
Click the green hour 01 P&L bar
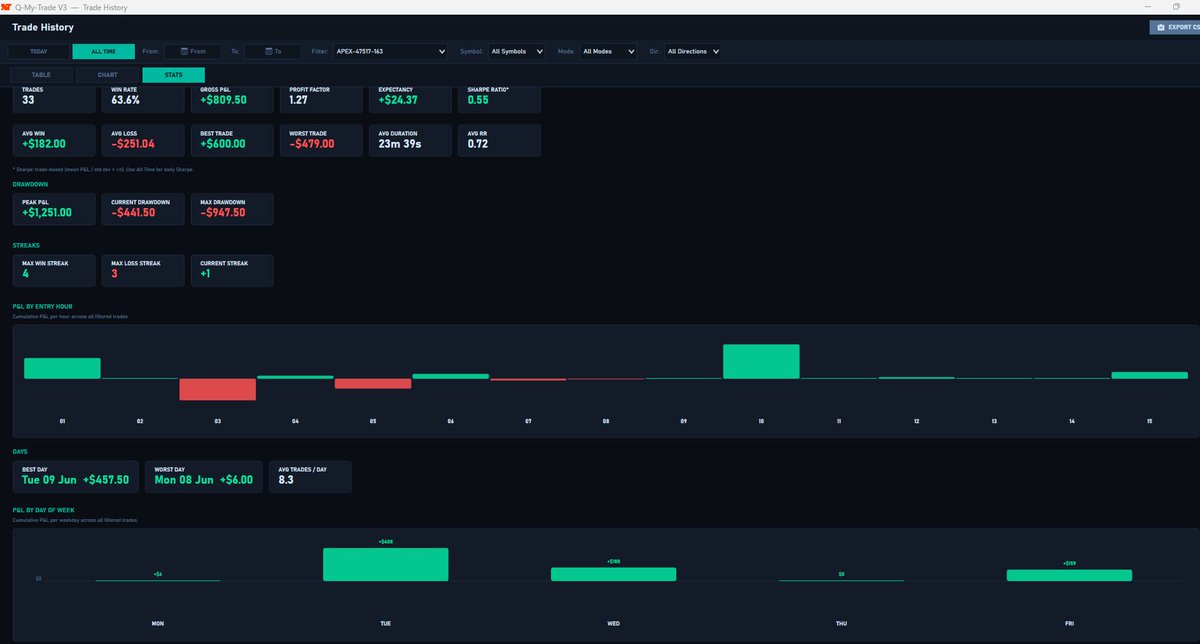point(62,368)
